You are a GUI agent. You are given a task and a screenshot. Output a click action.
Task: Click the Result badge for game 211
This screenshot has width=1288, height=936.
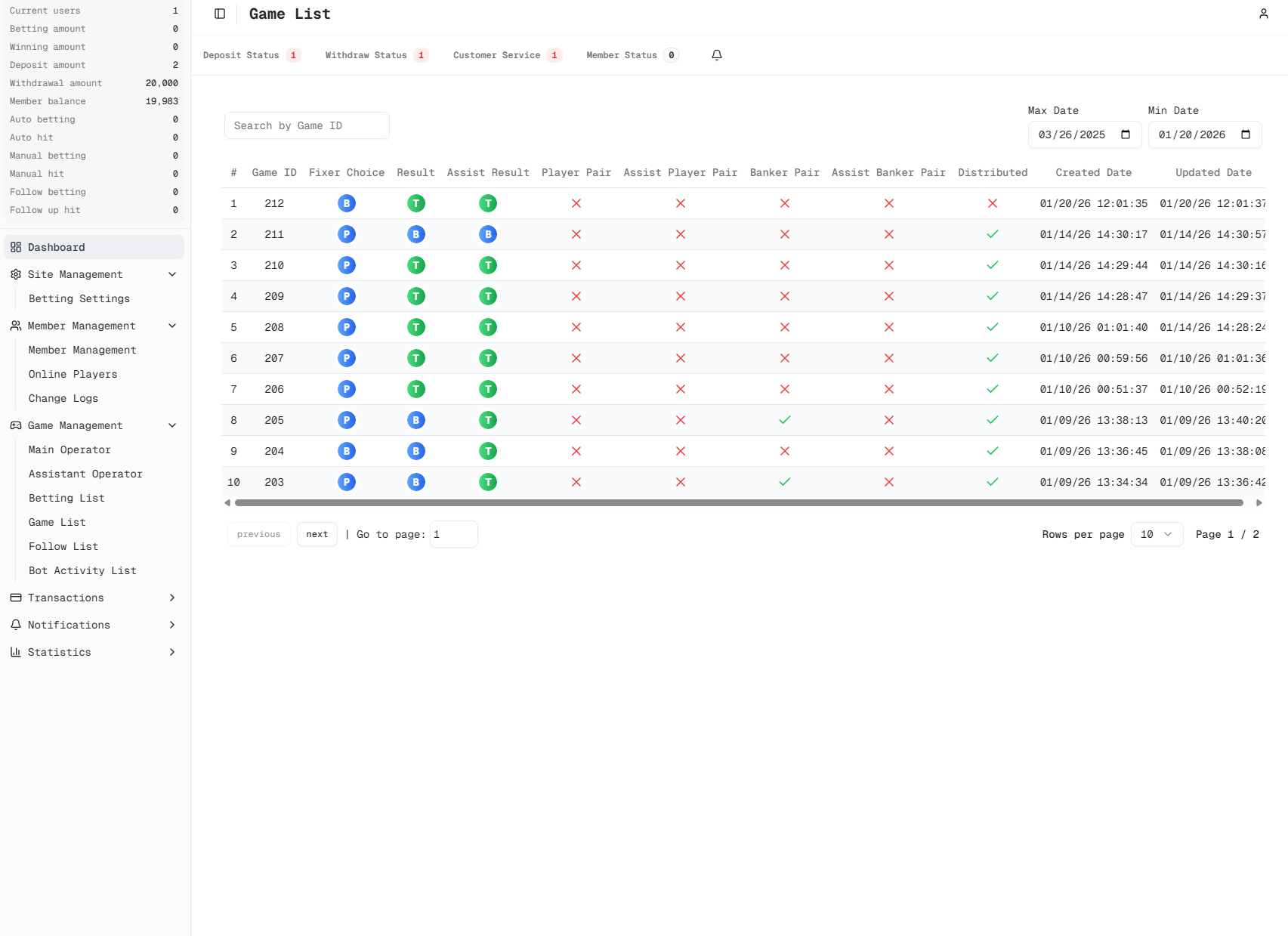[415, 234]
